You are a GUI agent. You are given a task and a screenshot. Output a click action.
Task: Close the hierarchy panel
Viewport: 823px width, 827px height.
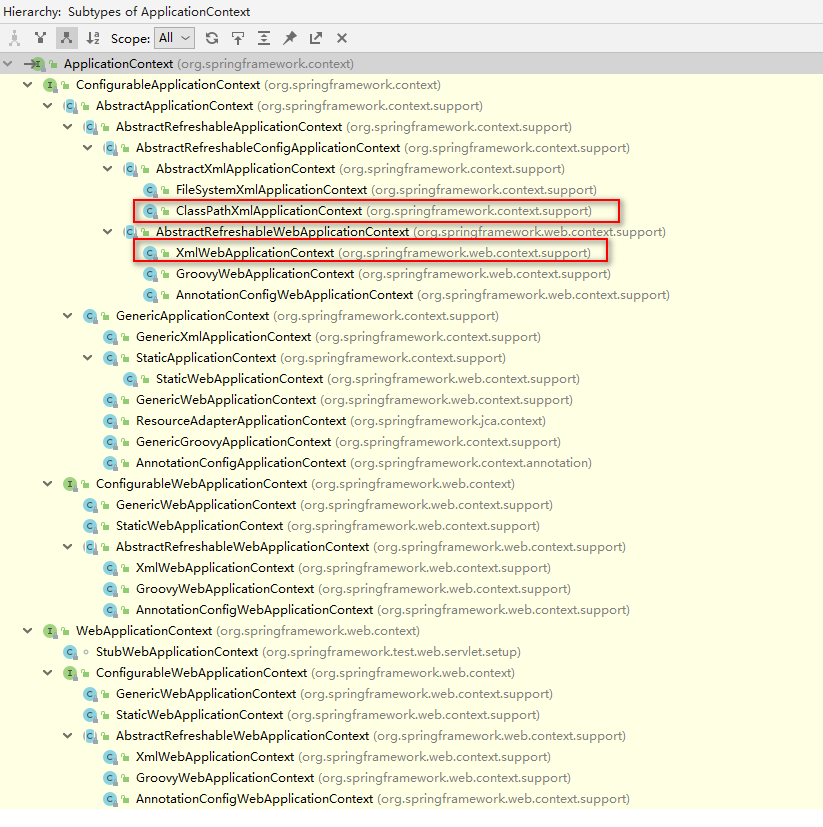point(338,38)
